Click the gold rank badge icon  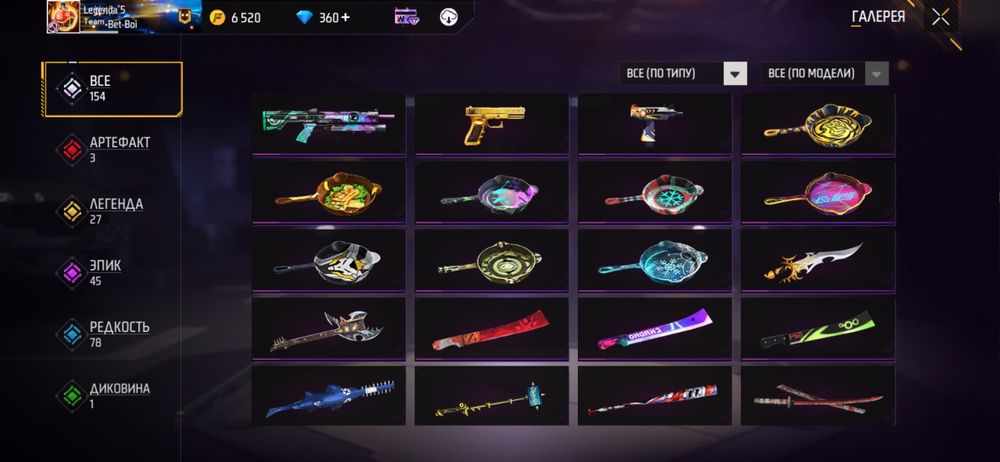184,17
